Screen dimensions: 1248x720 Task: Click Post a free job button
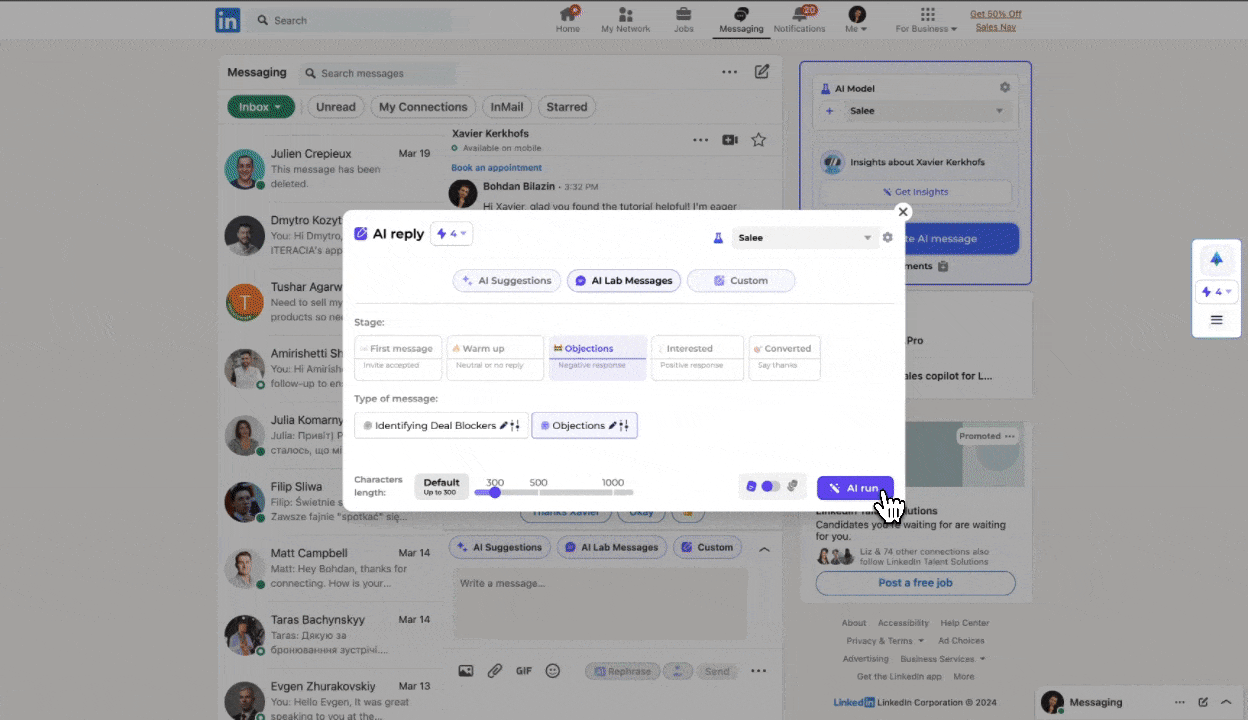click(x=915, y=583)
